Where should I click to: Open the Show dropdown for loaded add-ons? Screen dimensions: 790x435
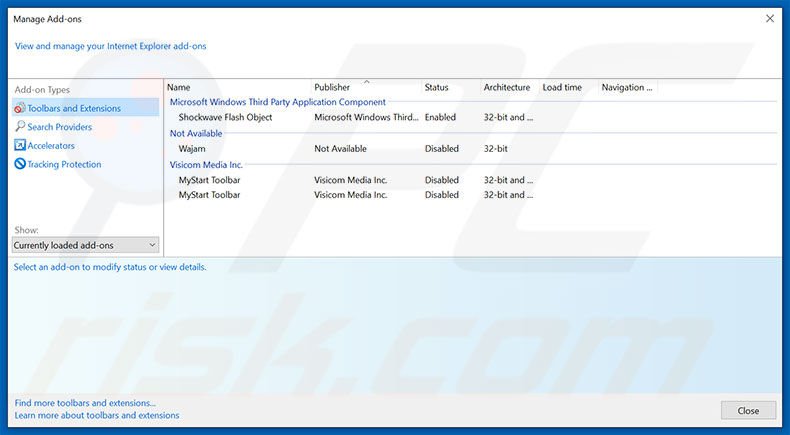tap(85, 245)
